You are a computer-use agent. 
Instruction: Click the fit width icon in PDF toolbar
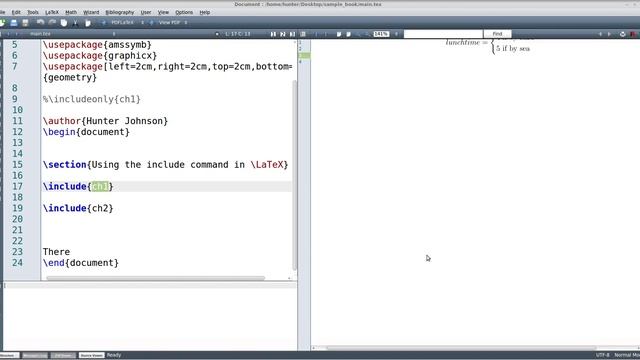point(339,34)
